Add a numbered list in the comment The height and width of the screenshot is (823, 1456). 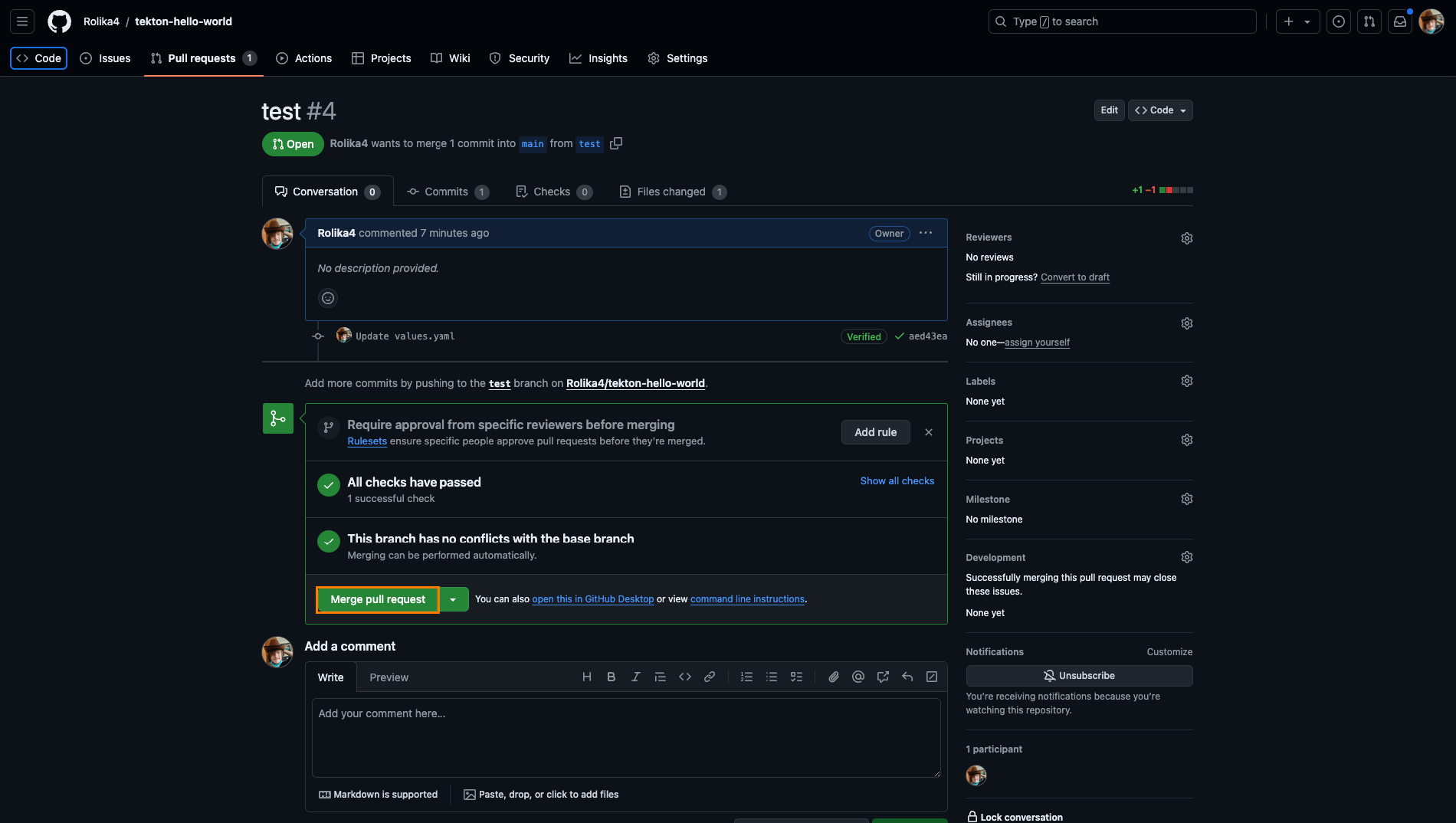pos(746,677)
